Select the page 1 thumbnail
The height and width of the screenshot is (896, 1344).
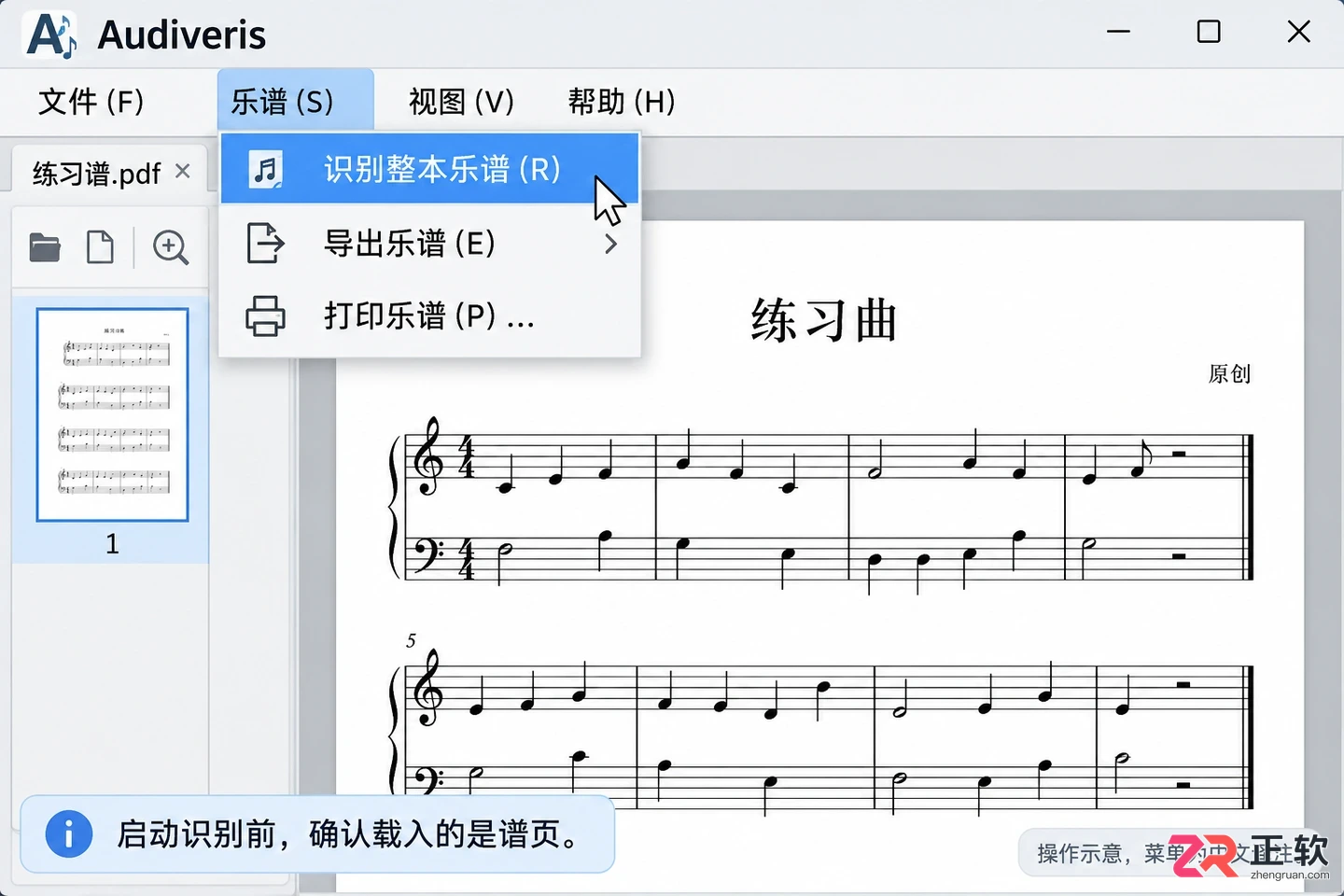tap(112, 414)
